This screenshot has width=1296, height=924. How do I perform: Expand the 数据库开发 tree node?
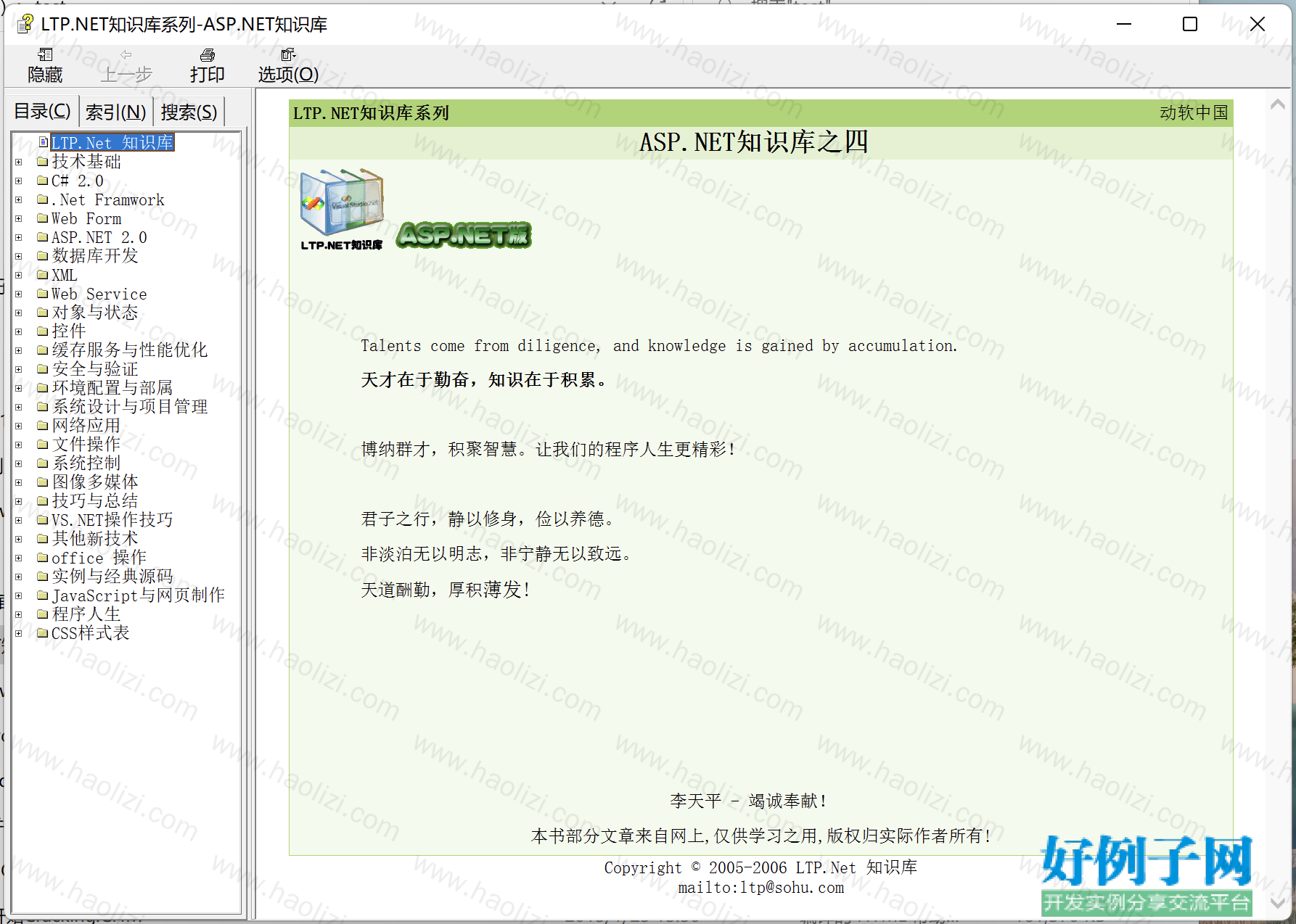click(19, 256)
